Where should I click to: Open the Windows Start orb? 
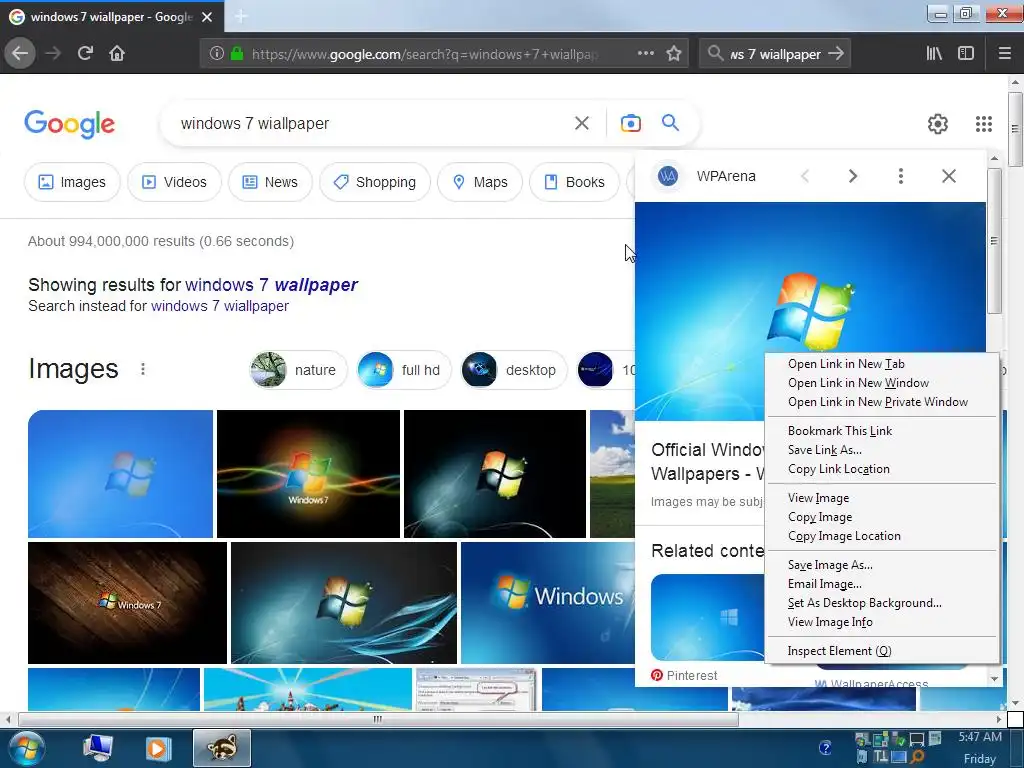click(x=26, y=748)
